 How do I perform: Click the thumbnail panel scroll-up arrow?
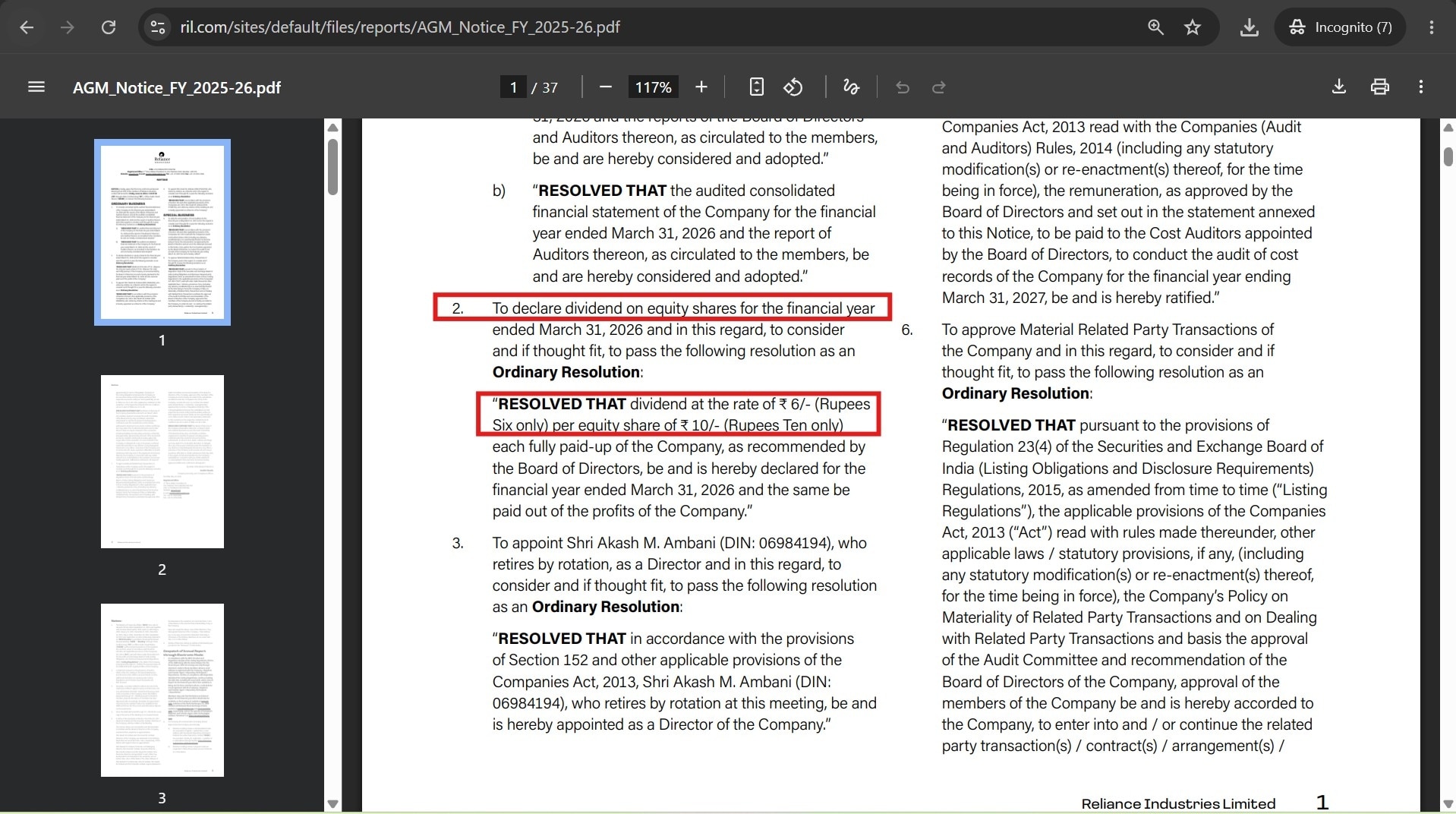tap(332, 128)
